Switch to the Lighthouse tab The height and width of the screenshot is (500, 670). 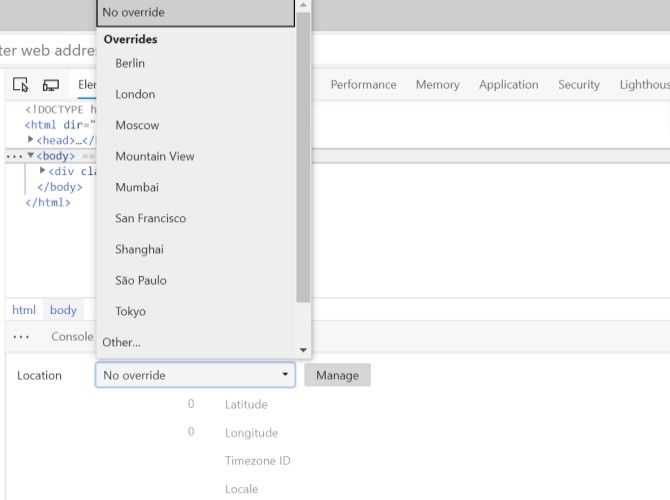(x=644, y=85)
